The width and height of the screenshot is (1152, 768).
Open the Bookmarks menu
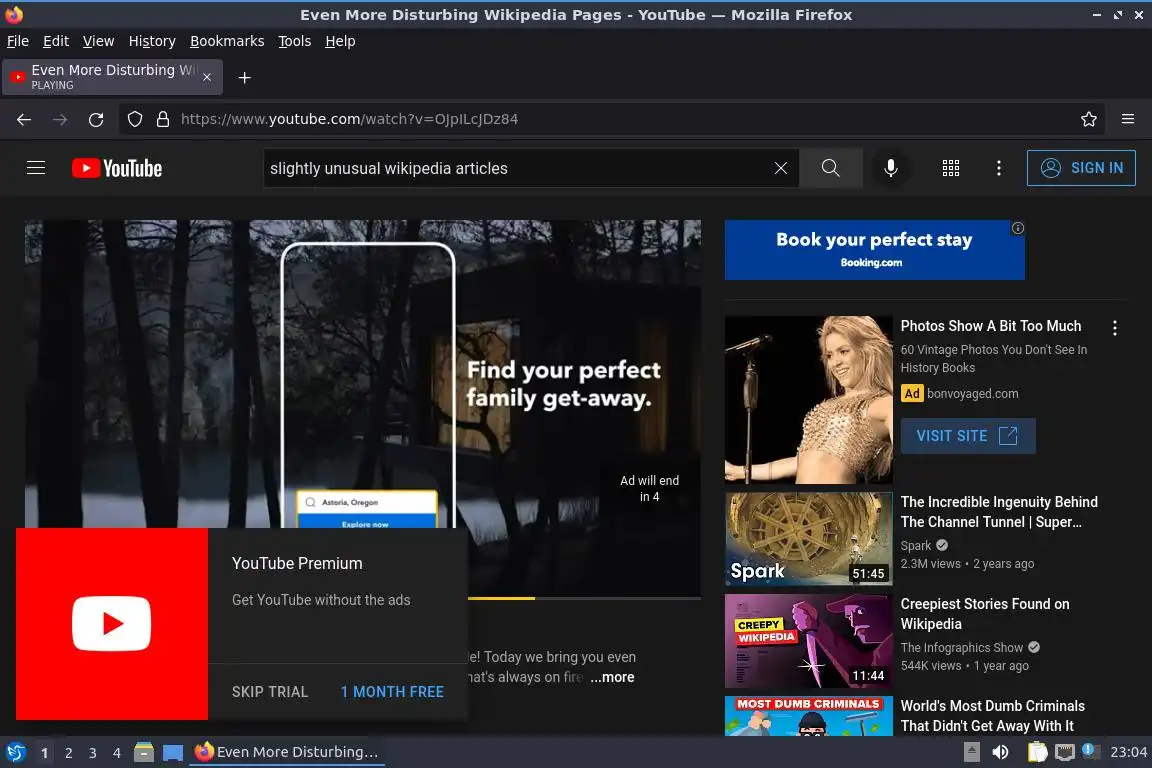click(x=227, y=41)
